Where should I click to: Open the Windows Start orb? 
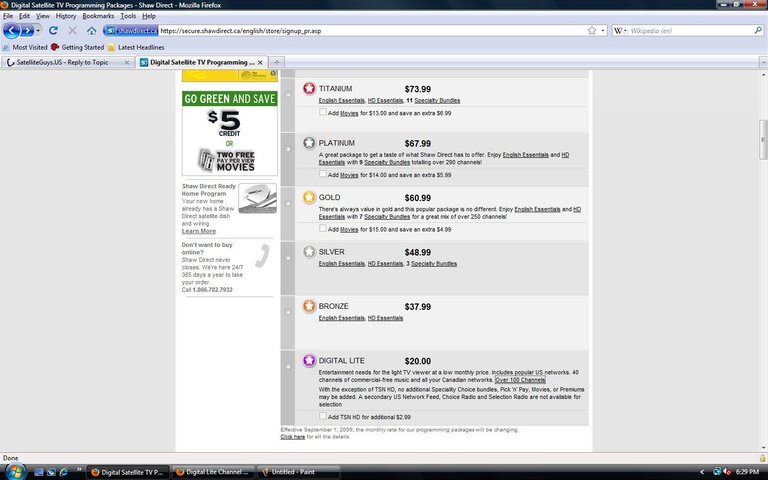(15, 472)
